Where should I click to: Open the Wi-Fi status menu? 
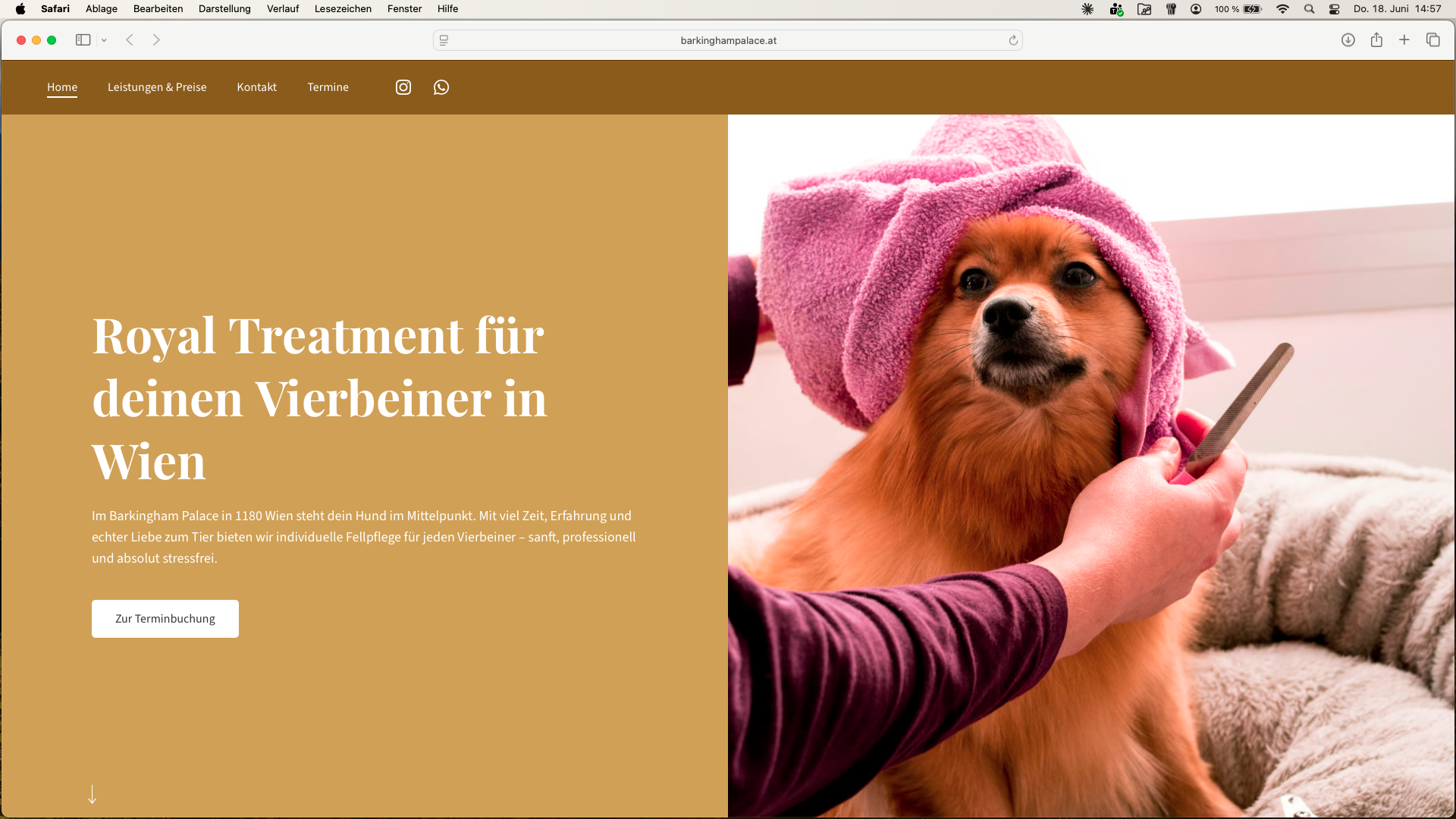1283,9
